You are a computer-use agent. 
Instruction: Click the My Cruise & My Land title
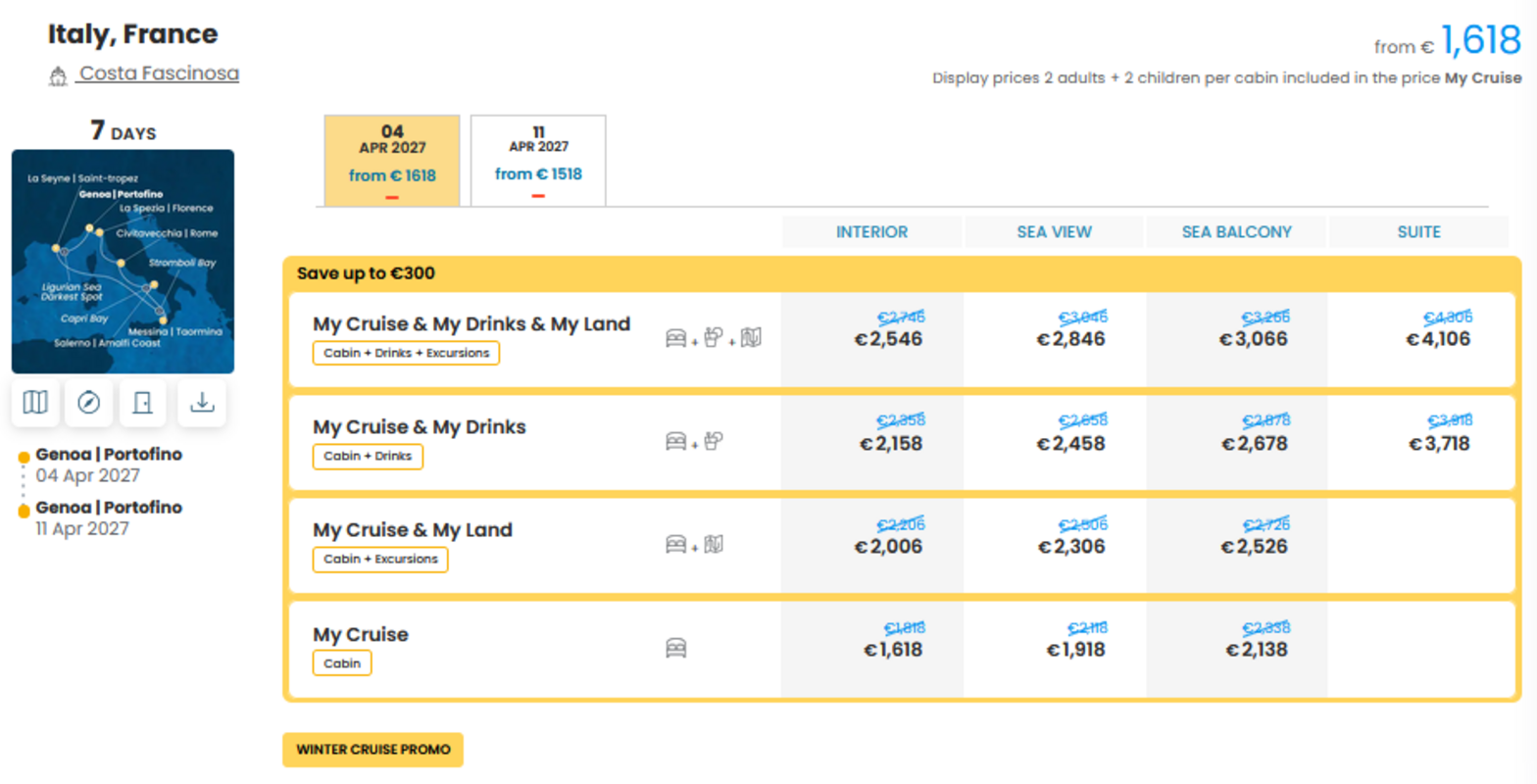click(413, 530)
